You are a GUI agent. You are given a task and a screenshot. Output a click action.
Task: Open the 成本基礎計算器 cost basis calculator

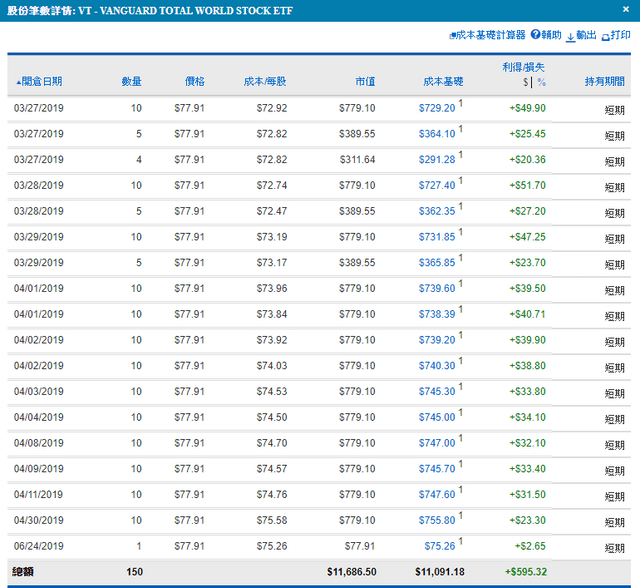(487, 35)
